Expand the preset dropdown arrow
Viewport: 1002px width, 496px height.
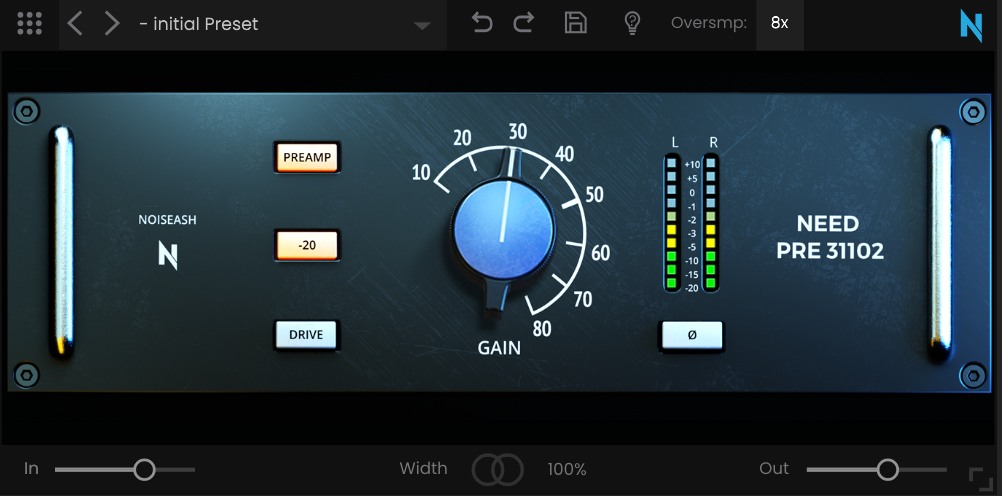[422, 25]
